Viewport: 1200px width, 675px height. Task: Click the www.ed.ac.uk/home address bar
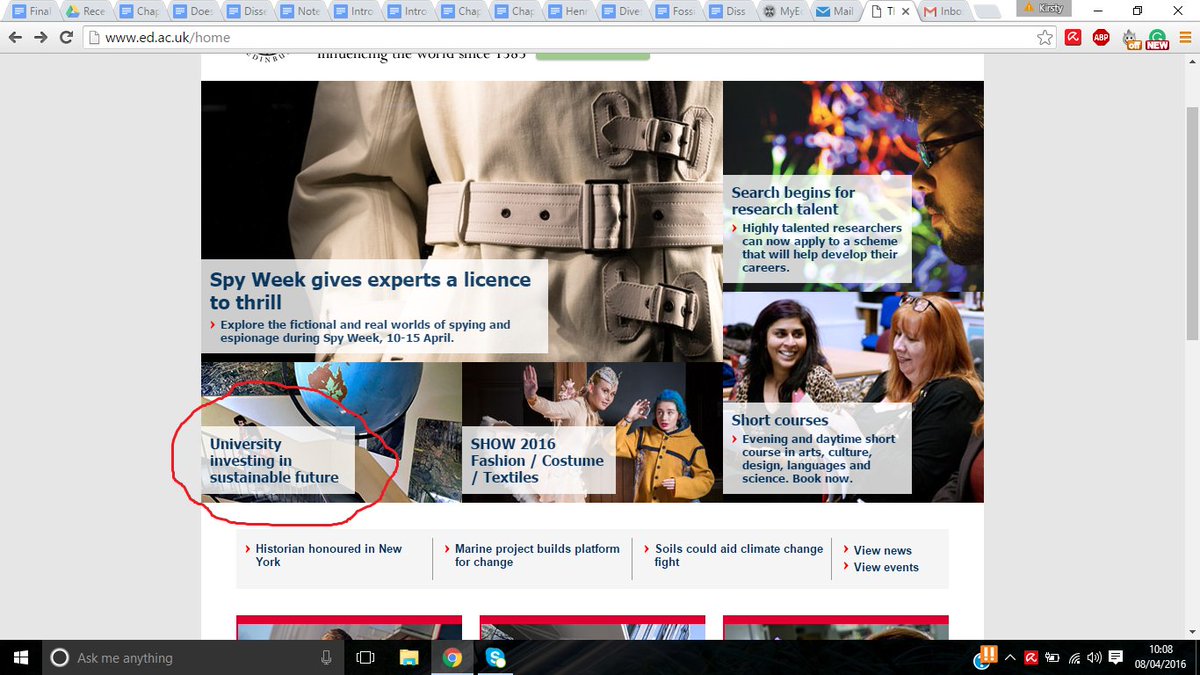click(x=560, y=38)
